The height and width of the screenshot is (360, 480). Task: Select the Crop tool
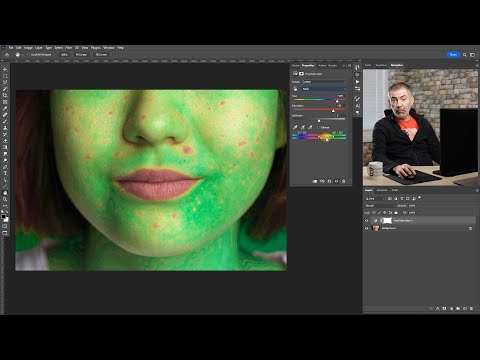click(x=5, y=95)
